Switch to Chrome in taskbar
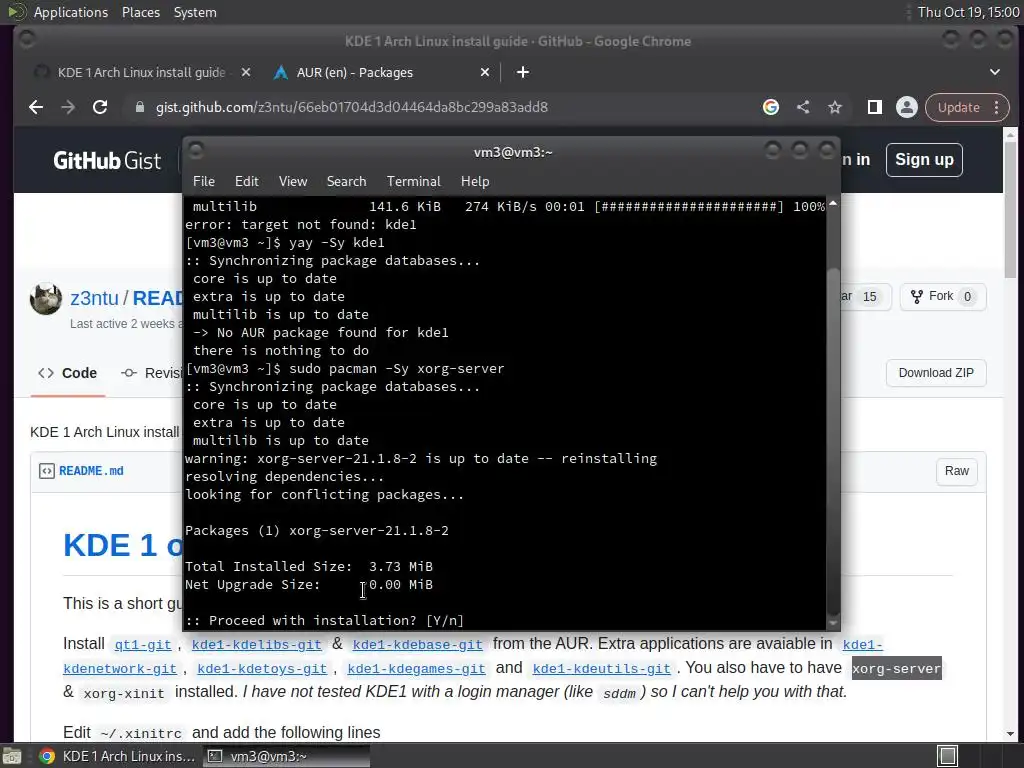 [x=116, y=756]
